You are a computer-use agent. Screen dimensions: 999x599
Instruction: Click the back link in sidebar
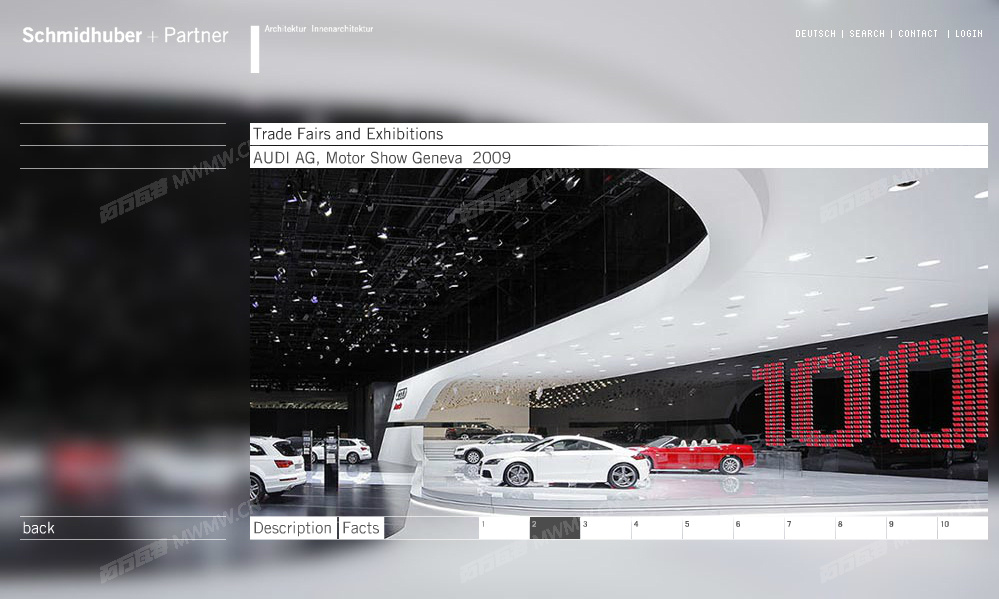39,528
